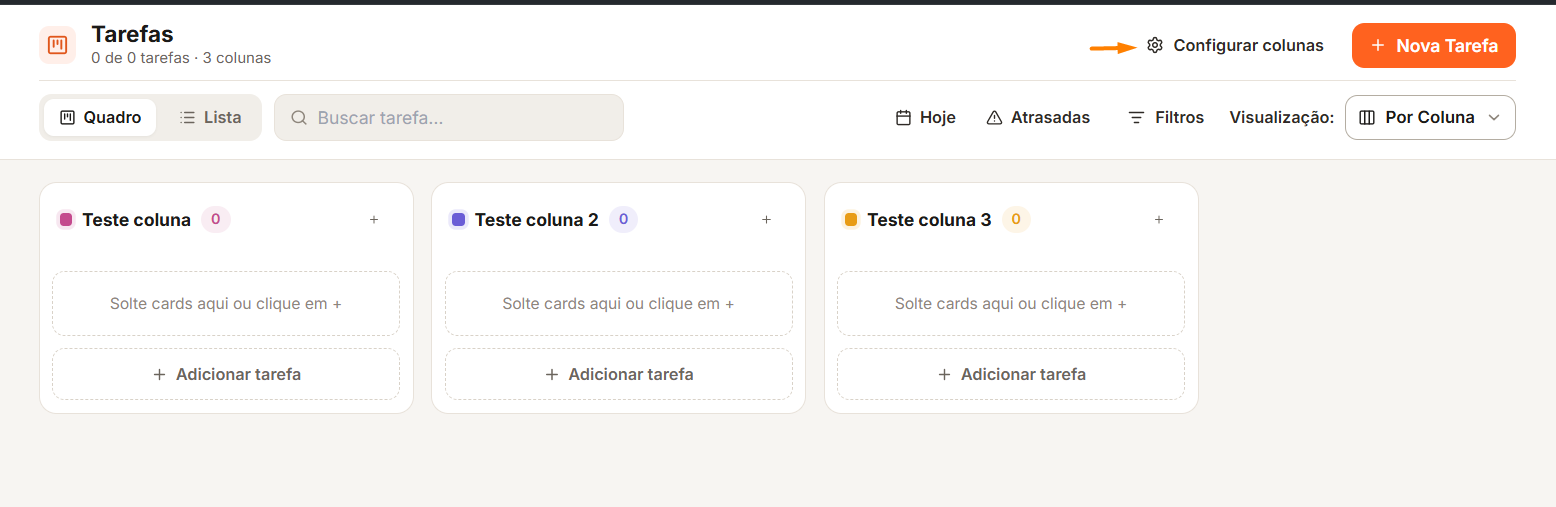This screenshot has height=507, width=1556.
Task: Switch to the Lista view tab
Action: click(x=210, y=118)
